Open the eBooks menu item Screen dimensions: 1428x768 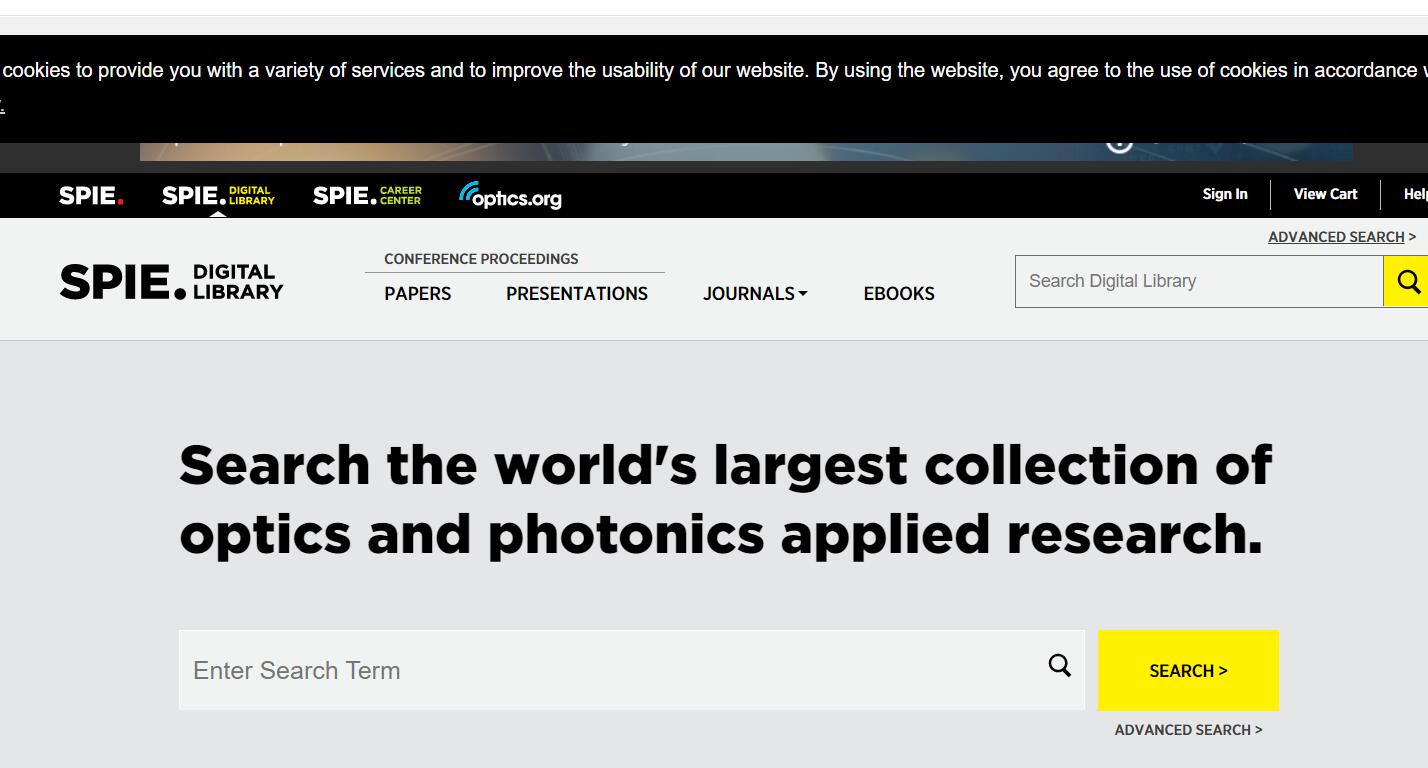pyautogui.click(x=899, y=294)
